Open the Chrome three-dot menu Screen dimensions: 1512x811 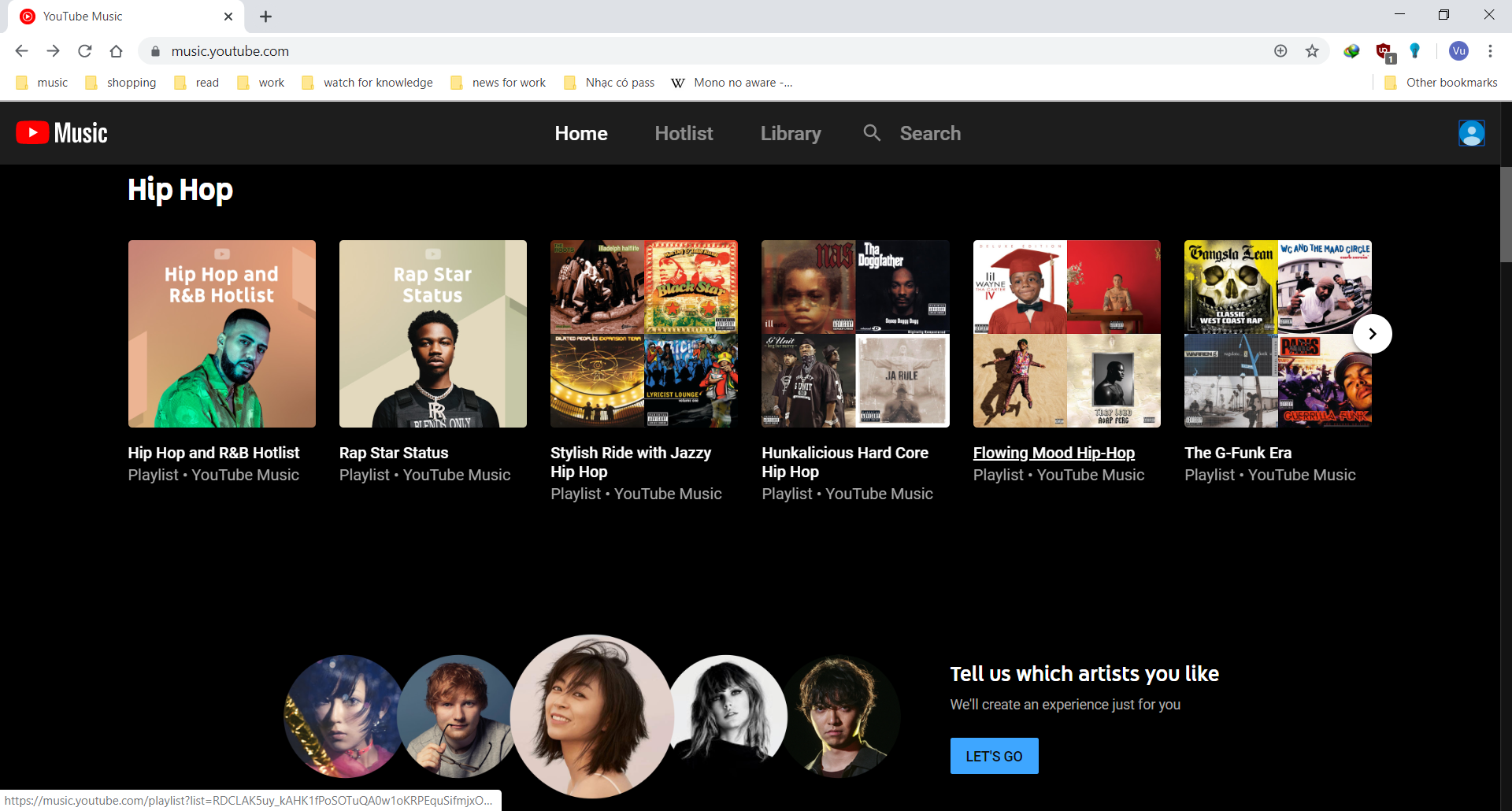[x=1490, y=51]
